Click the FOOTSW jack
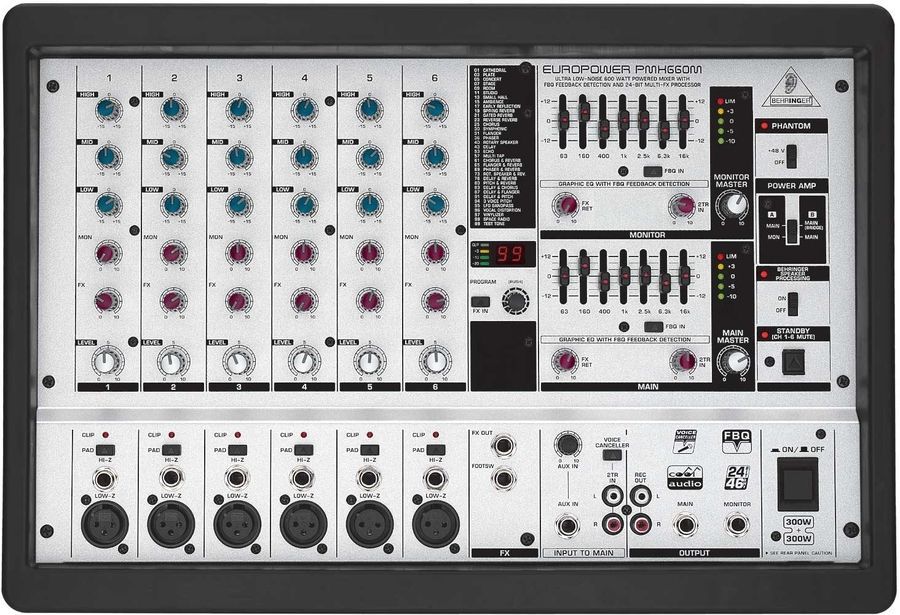 pyautogui.click(x=504, y=478)
